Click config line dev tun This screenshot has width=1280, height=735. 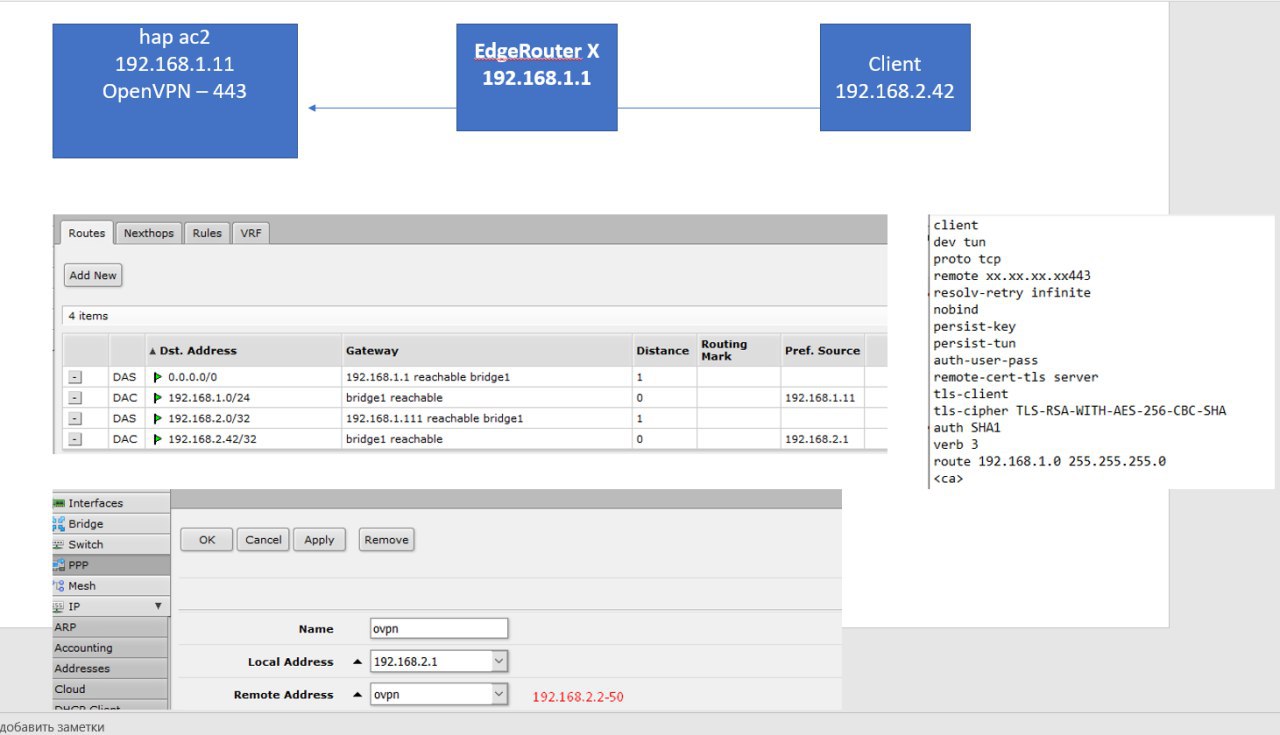[x=959, y=242]
